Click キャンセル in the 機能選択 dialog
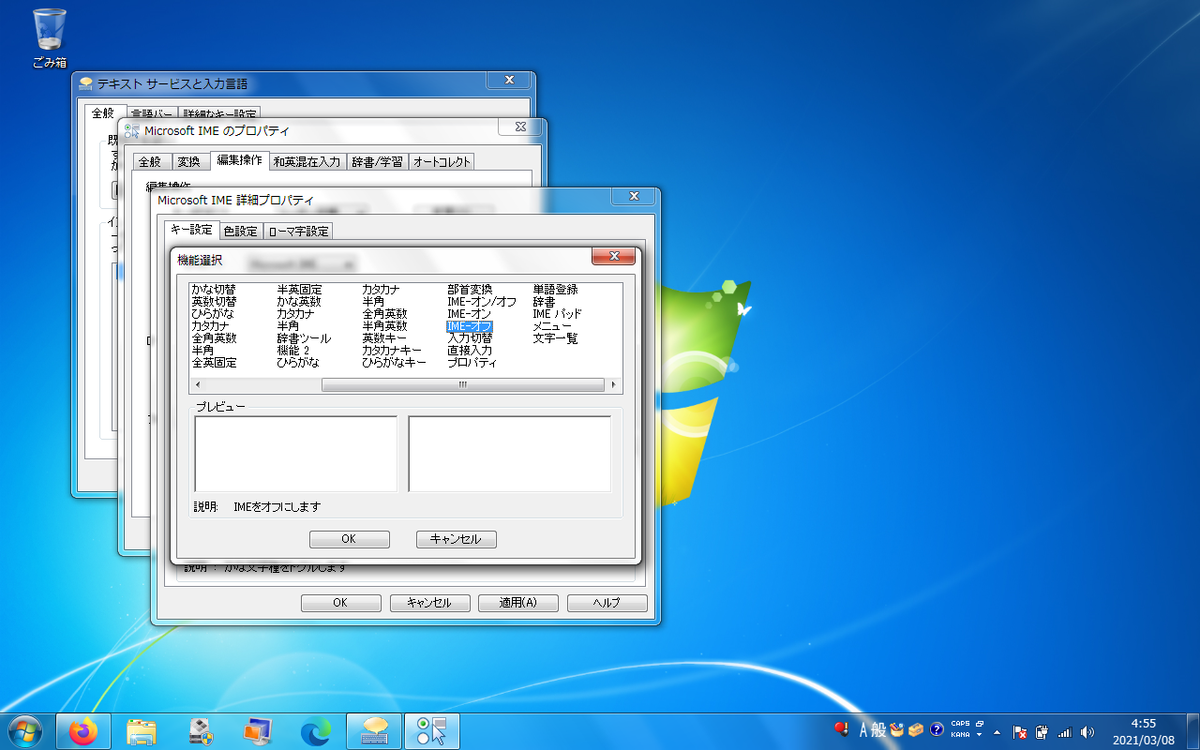Image resolution: width=1200 pixels, height=750 pixels. tap(456, 539)
